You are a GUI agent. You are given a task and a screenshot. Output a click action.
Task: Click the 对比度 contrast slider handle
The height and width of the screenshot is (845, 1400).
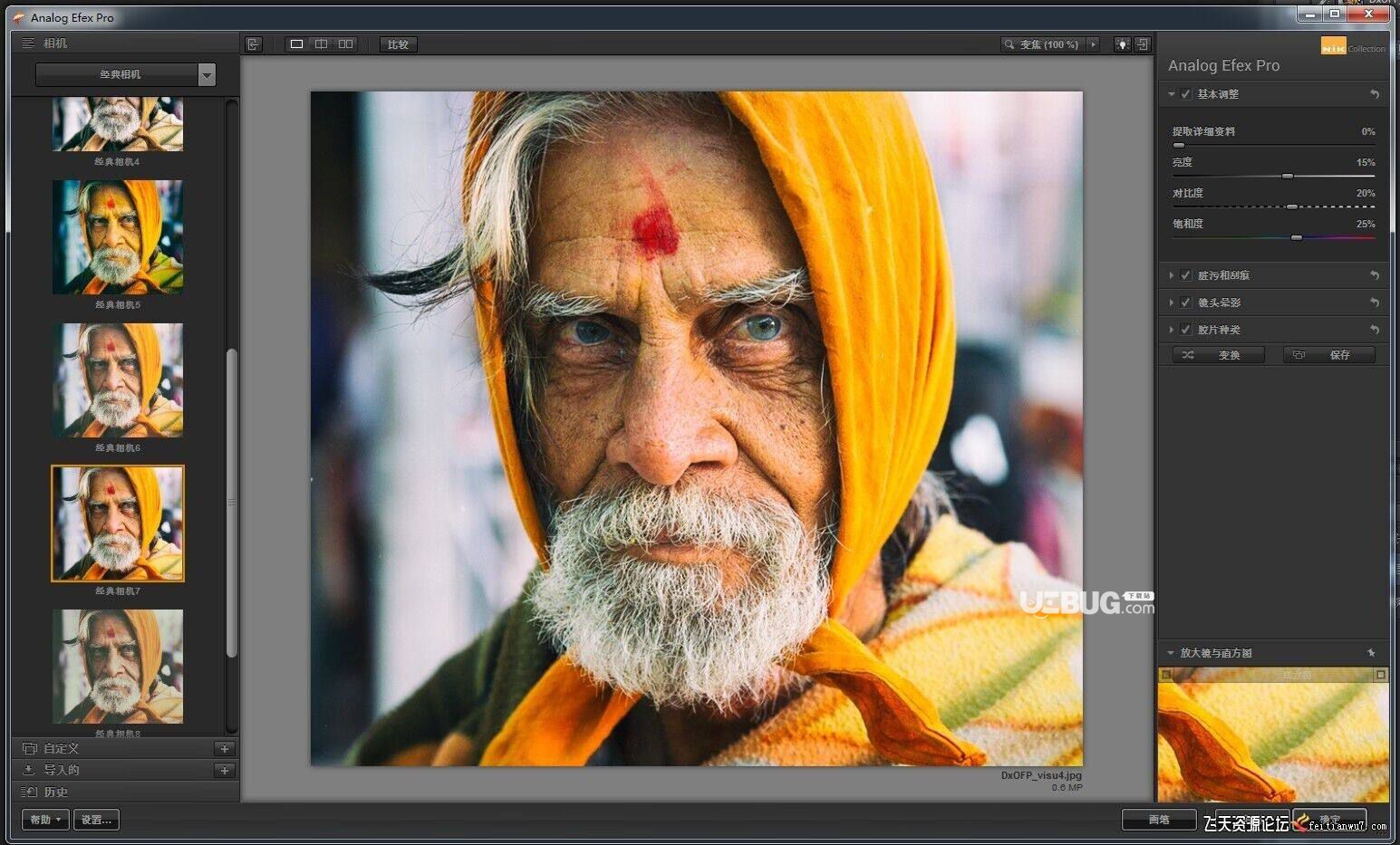1292,206
